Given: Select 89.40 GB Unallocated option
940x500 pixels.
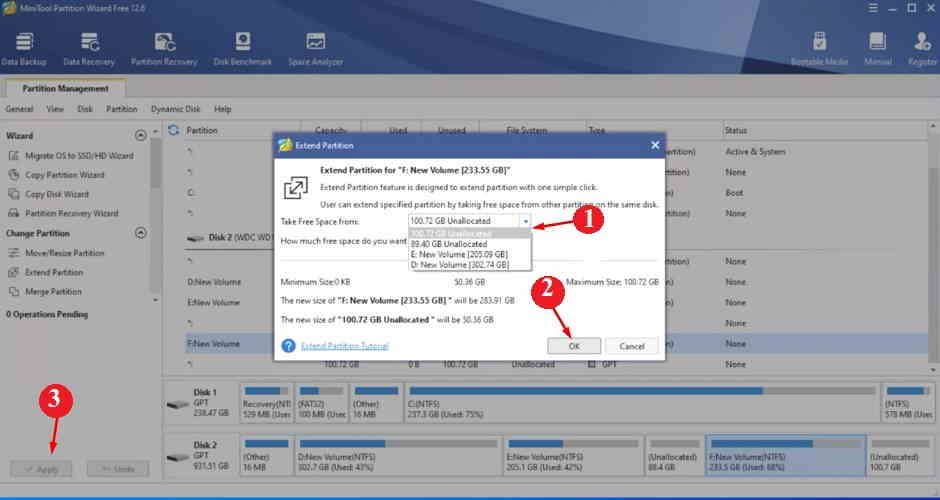Looking at the screenshot, I should coord(470,244).
